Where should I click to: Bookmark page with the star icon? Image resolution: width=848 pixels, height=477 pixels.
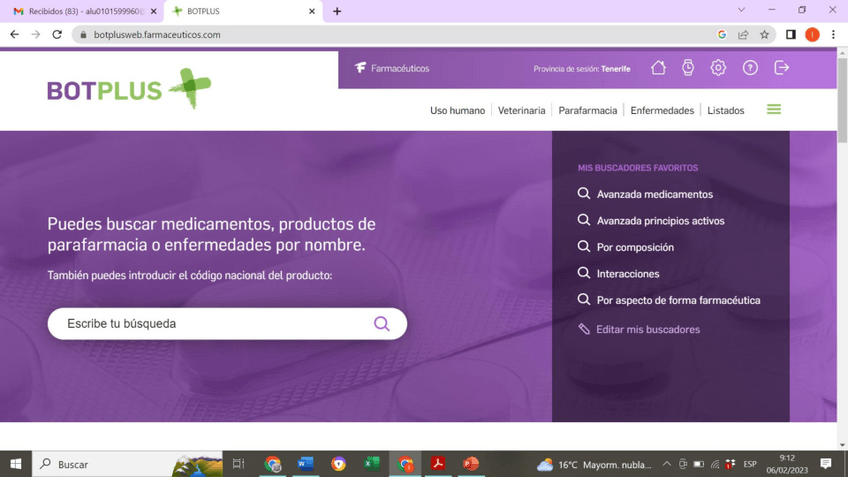pyautogui.click(x=765, y=35)
